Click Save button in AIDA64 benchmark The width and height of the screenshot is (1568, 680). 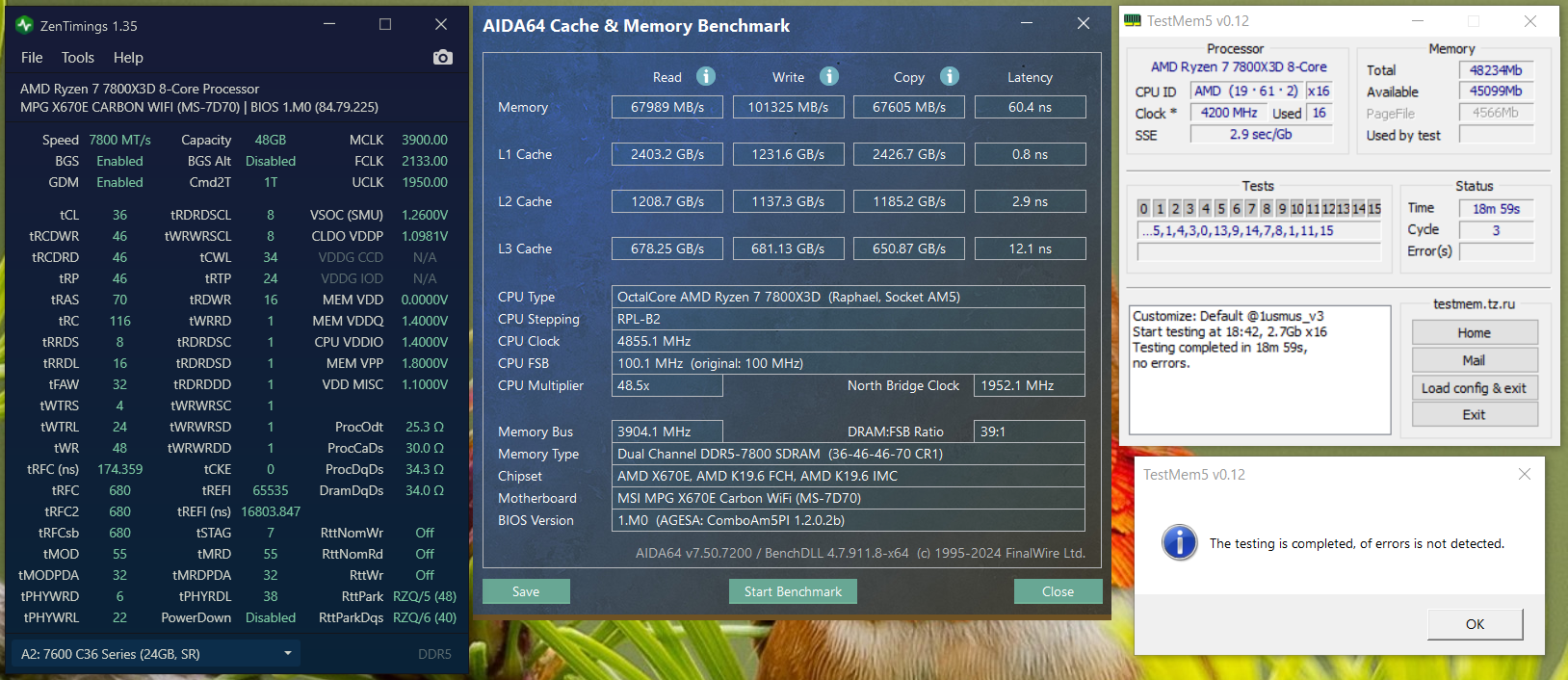[526, 591]
